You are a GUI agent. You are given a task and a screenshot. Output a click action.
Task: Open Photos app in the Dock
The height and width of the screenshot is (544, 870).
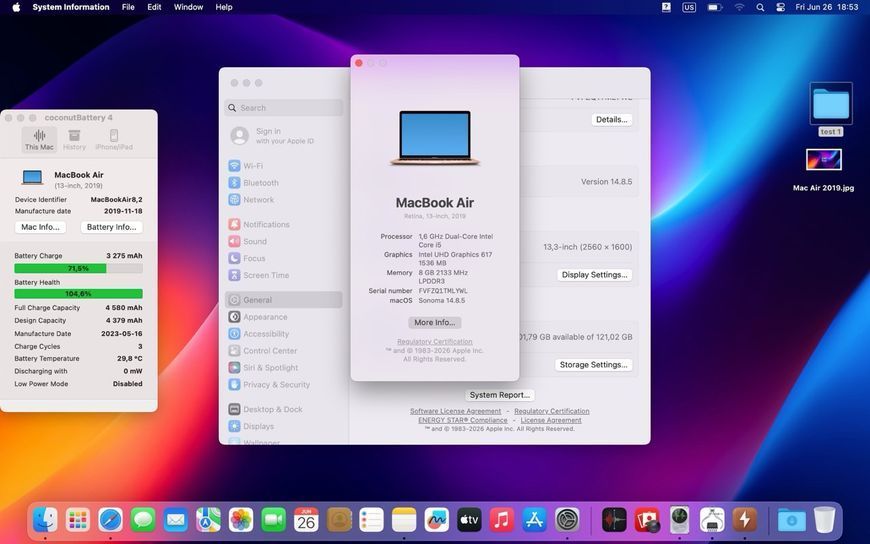[241, 520]
